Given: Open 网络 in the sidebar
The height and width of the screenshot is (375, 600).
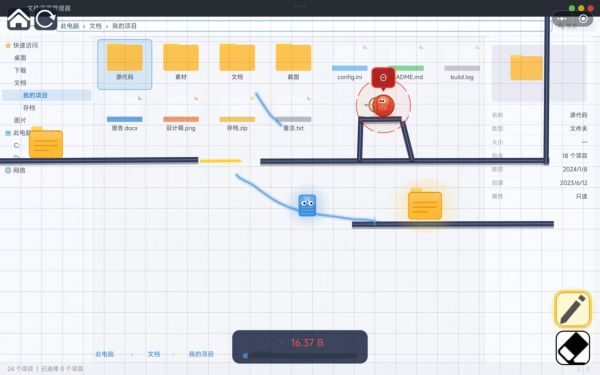Looking at the screenshot, I should [19, 170].
